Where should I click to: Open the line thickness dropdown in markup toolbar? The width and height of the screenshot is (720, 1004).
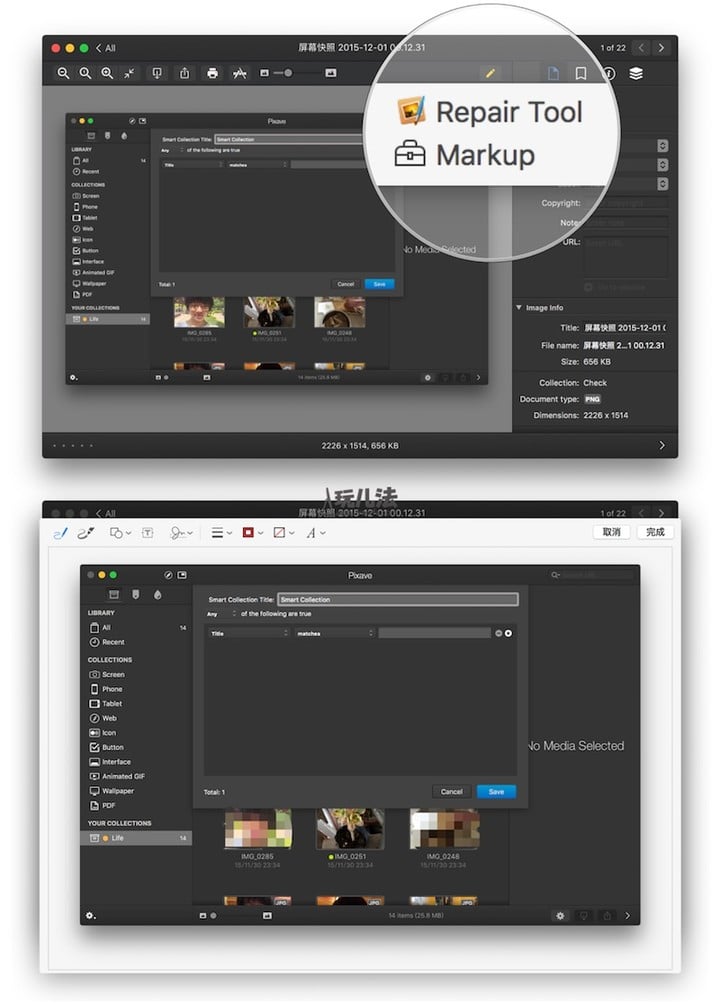(x=221, y=533)
